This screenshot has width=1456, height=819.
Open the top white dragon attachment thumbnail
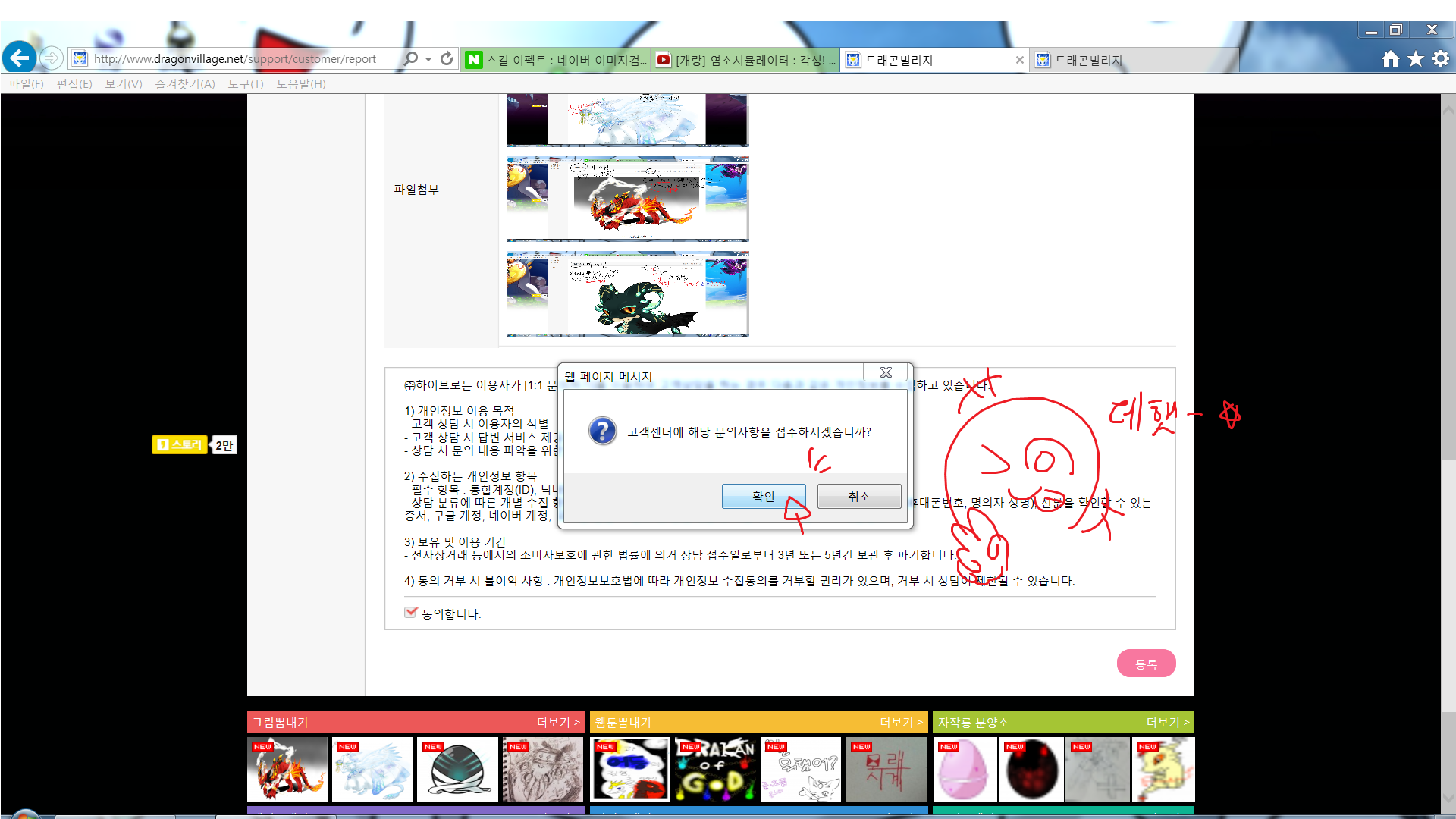tap(628, 121)
